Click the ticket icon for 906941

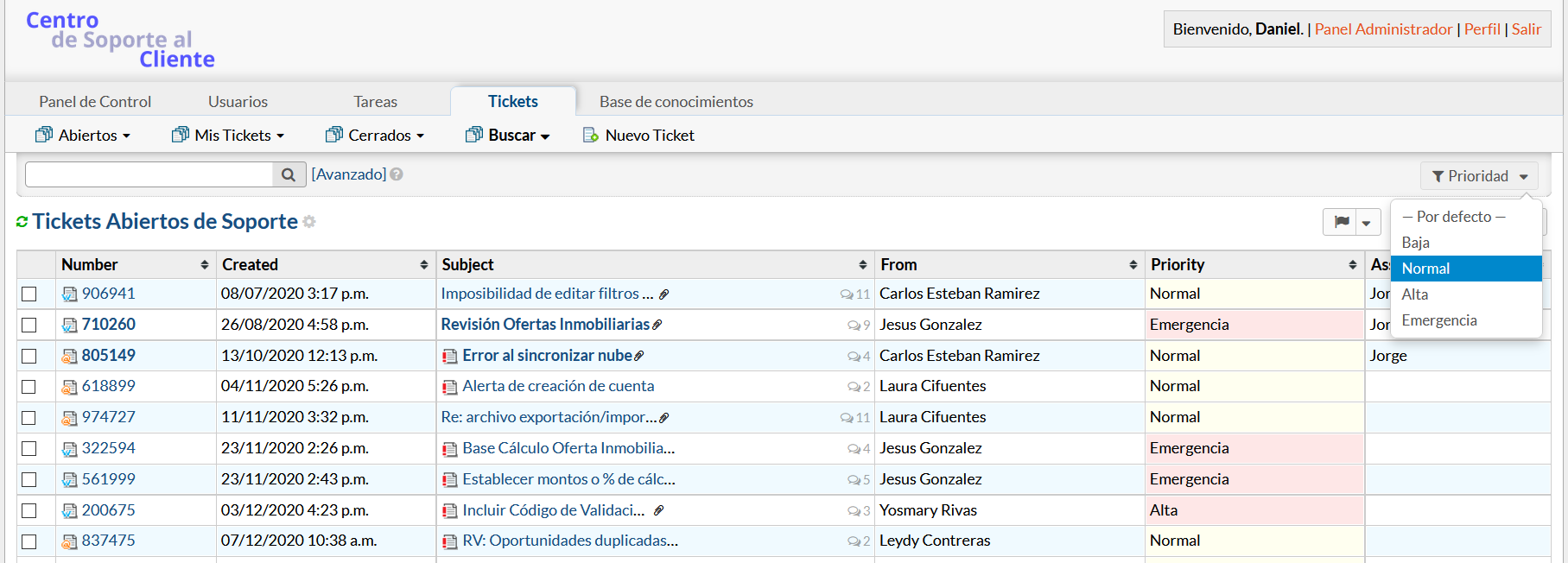click(69, 294)
